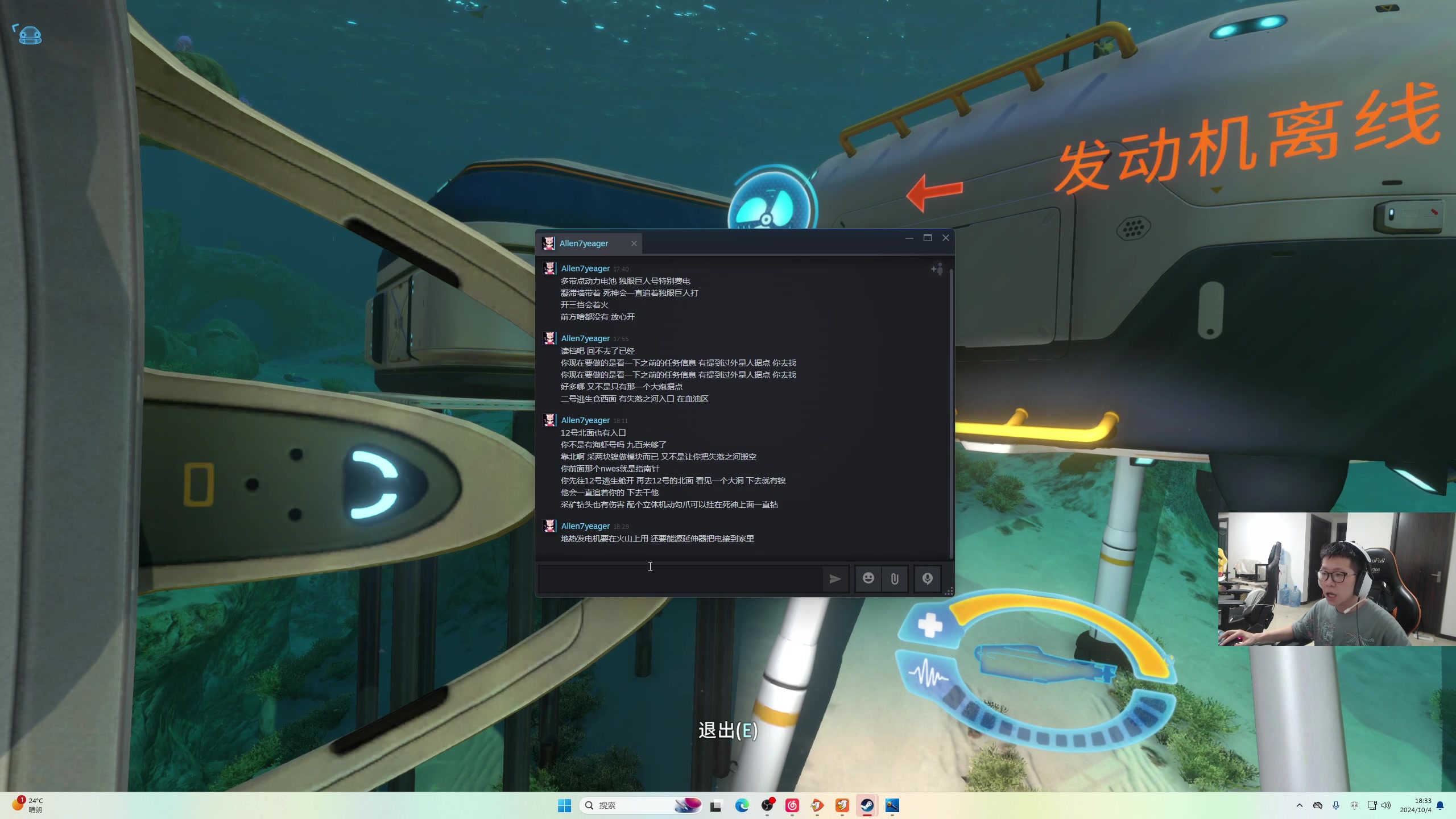The width and height of the screenshot is (1456, 819).
Task: Click the red bird app taskbar icon
Action: pos(817,805)
